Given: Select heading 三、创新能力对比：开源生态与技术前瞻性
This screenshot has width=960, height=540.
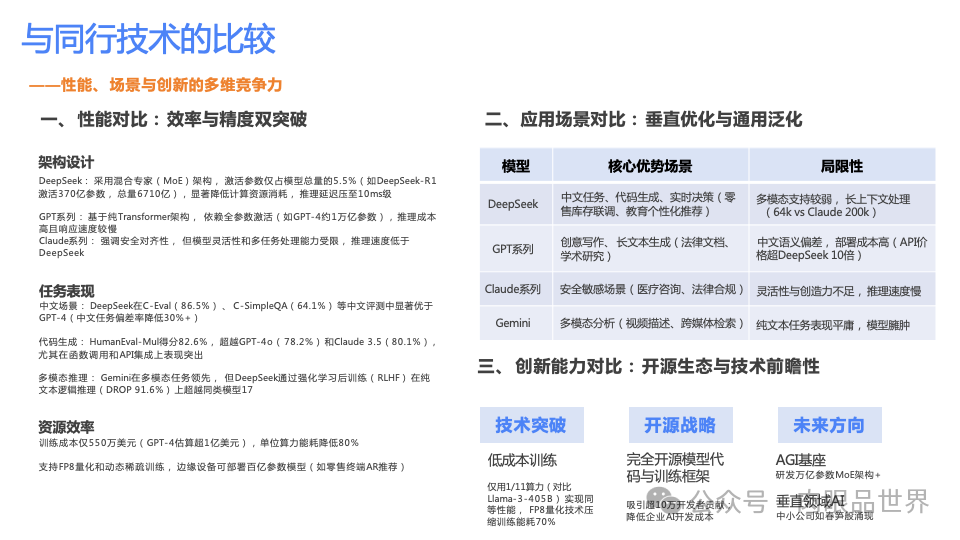Looking at the screenshot, I should [x=648, y=366].
